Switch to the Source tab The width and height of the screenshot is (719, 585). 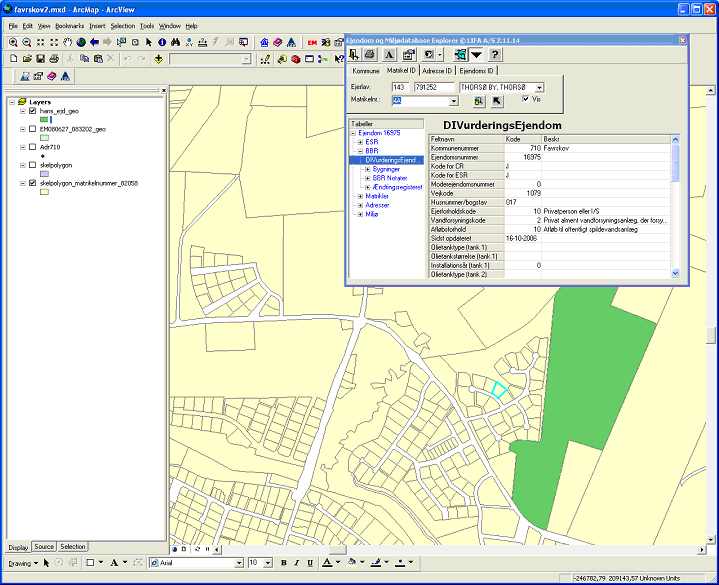click(44, 547)
